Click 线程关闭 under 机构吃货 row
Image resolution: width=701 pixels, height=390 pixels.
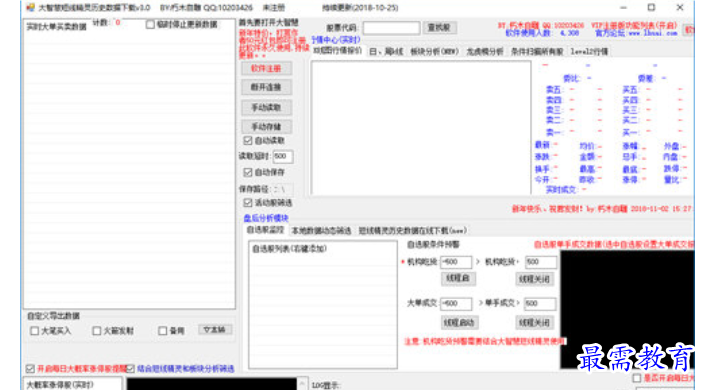click(x=534, y=279)
